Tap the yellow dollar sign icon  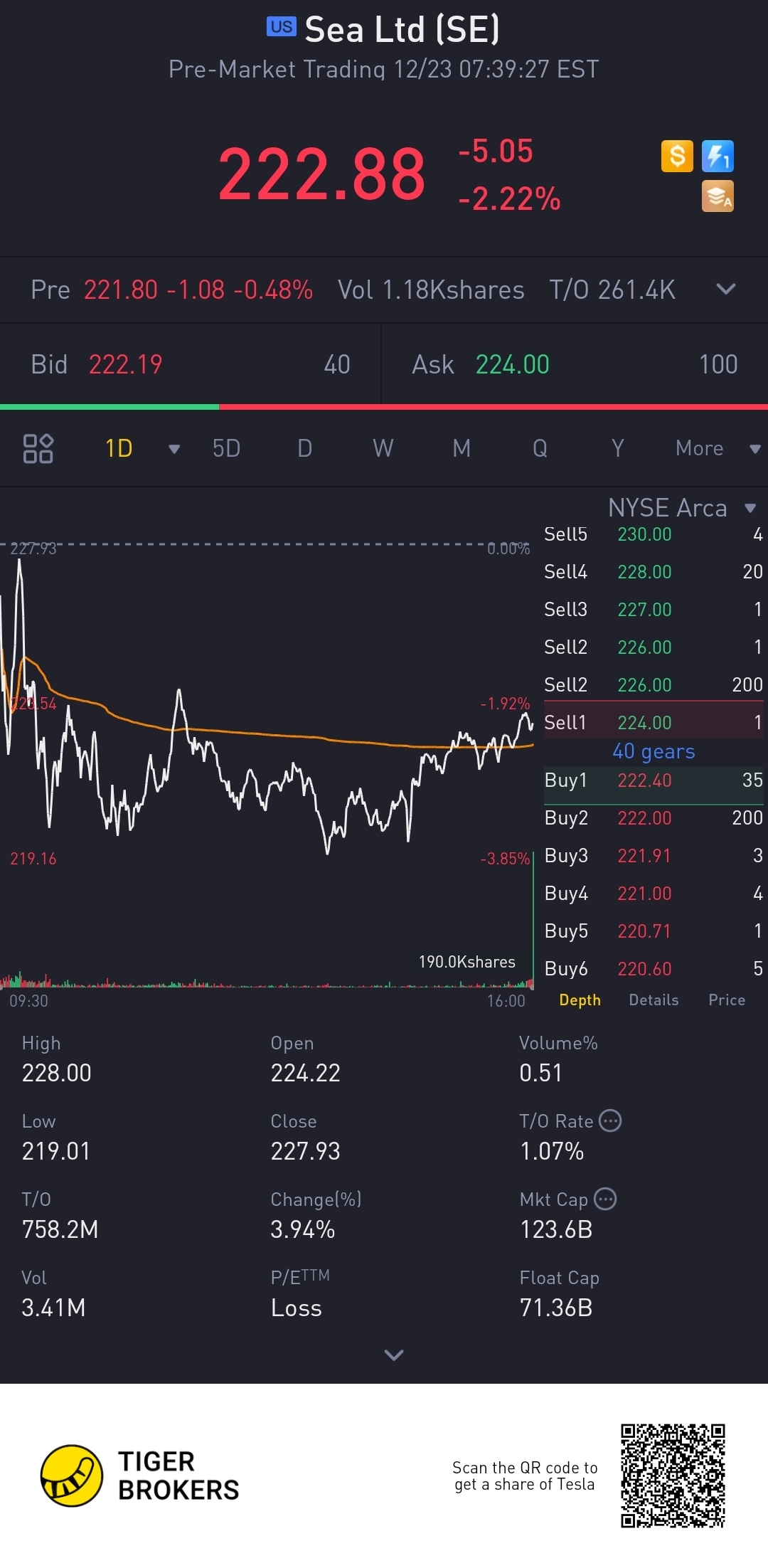click(677, 156)
